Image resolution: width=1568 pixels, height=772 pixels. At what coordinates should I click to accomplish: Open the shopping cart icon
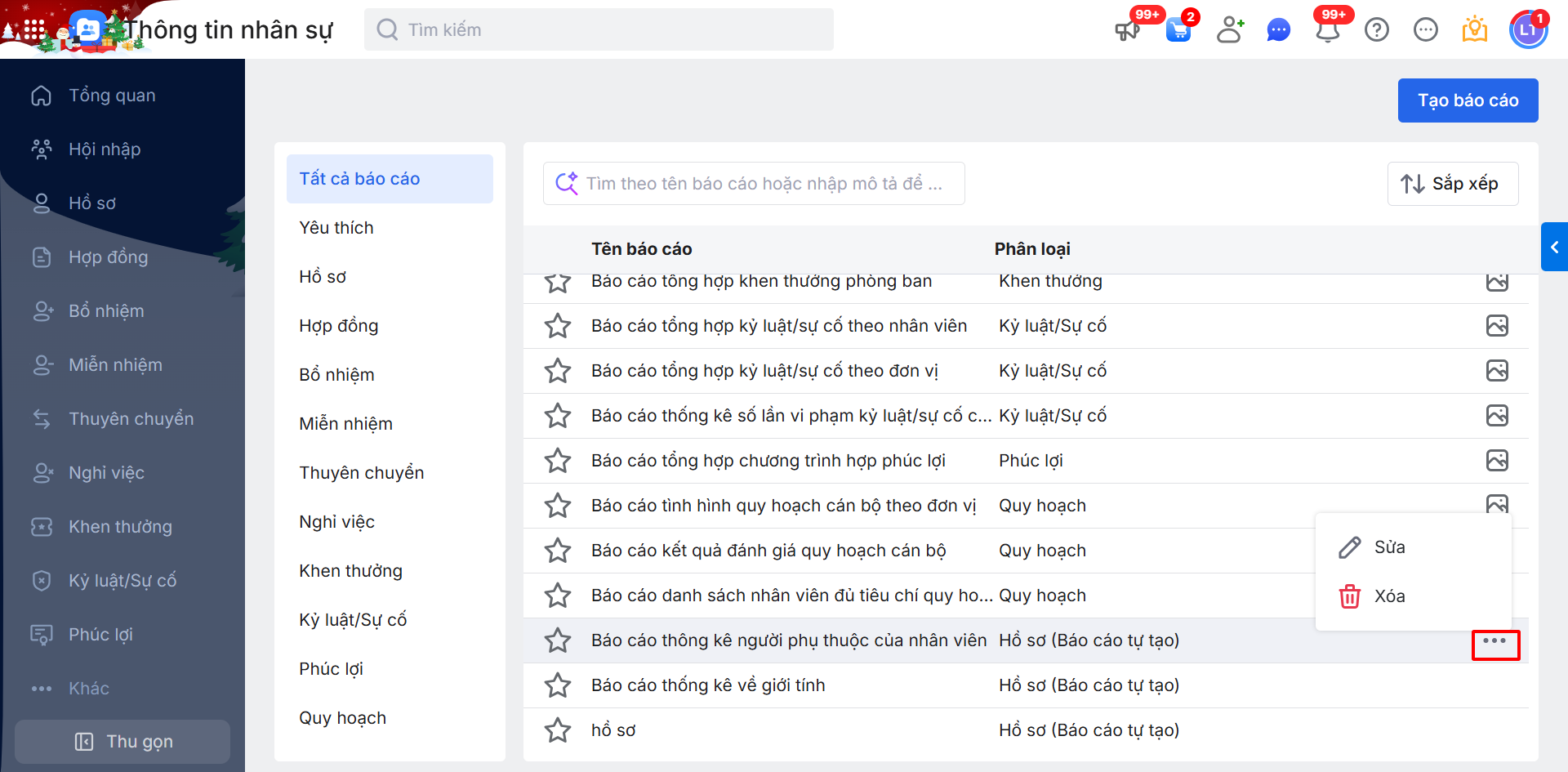tap(1178, 30)
